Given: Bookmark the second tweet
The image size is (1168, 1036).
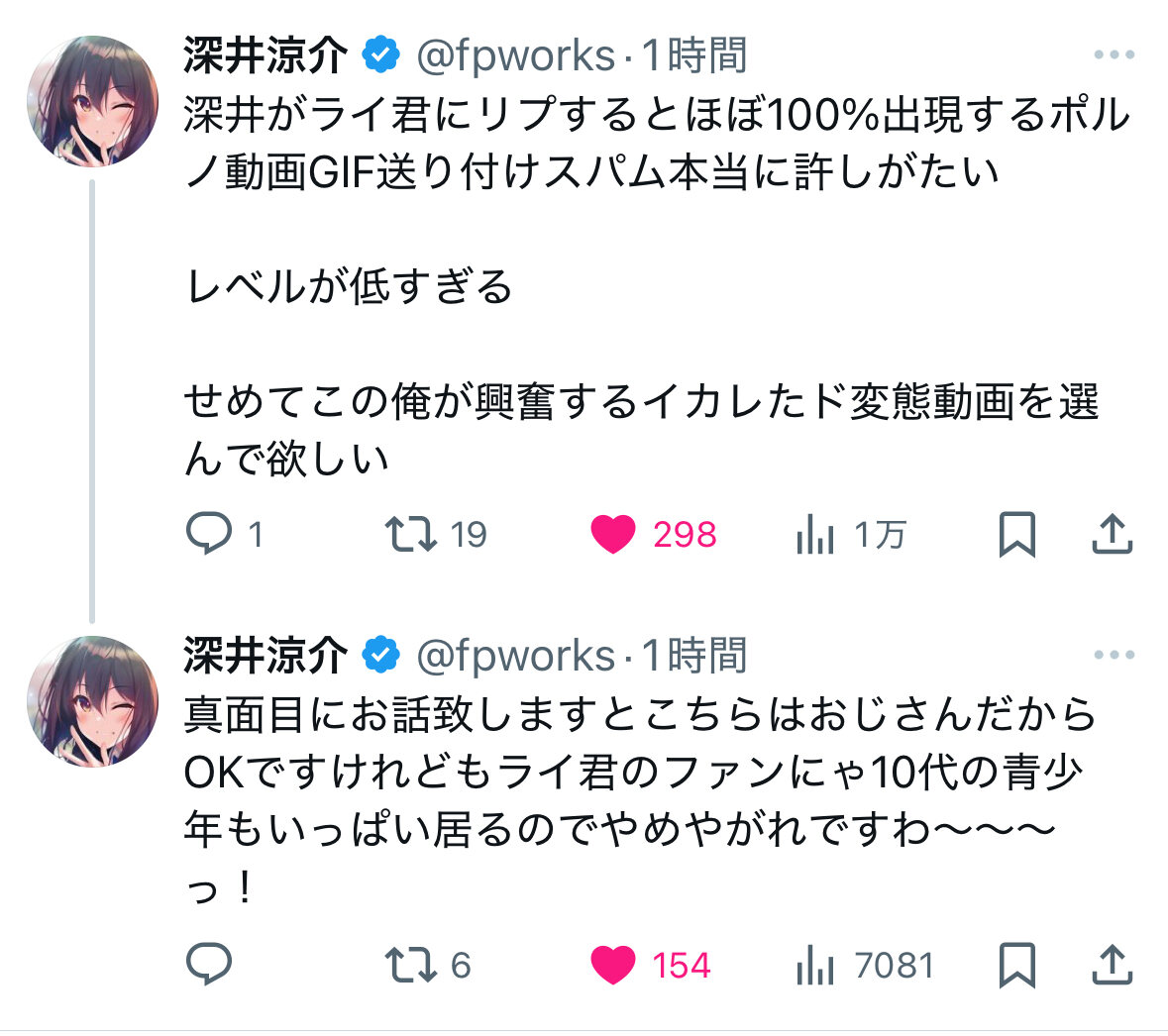Looking at the screenshot, I should [1016, 965].
